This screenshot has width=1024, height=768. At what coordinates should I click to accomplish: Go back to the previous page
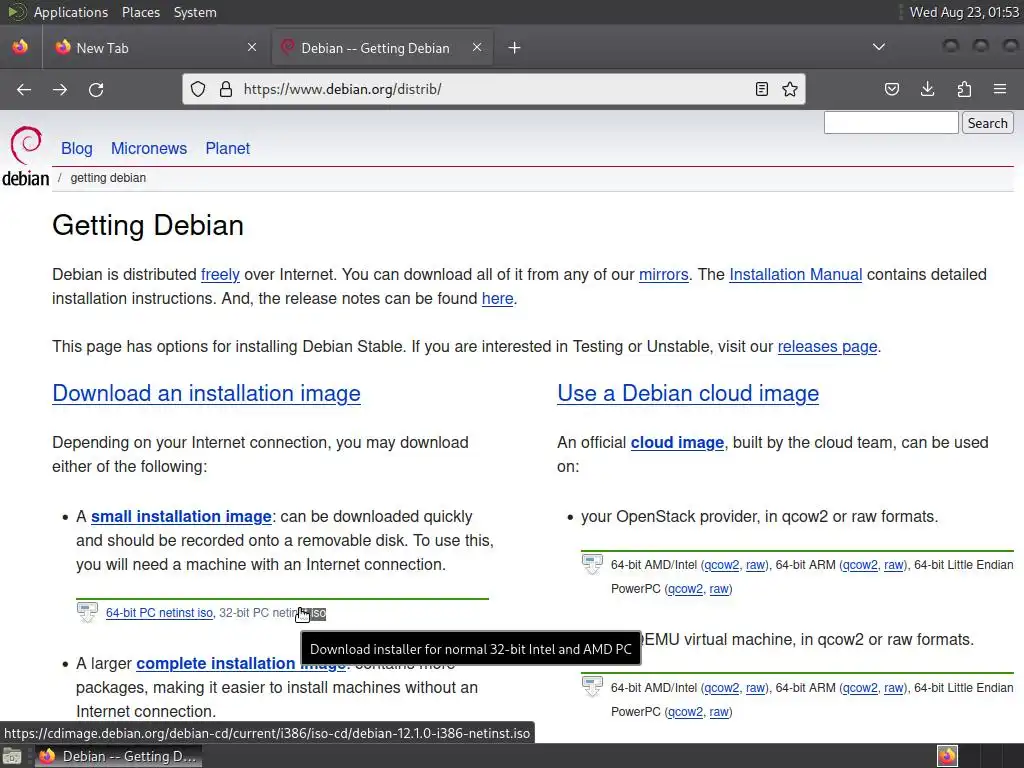tap(24, 89)
